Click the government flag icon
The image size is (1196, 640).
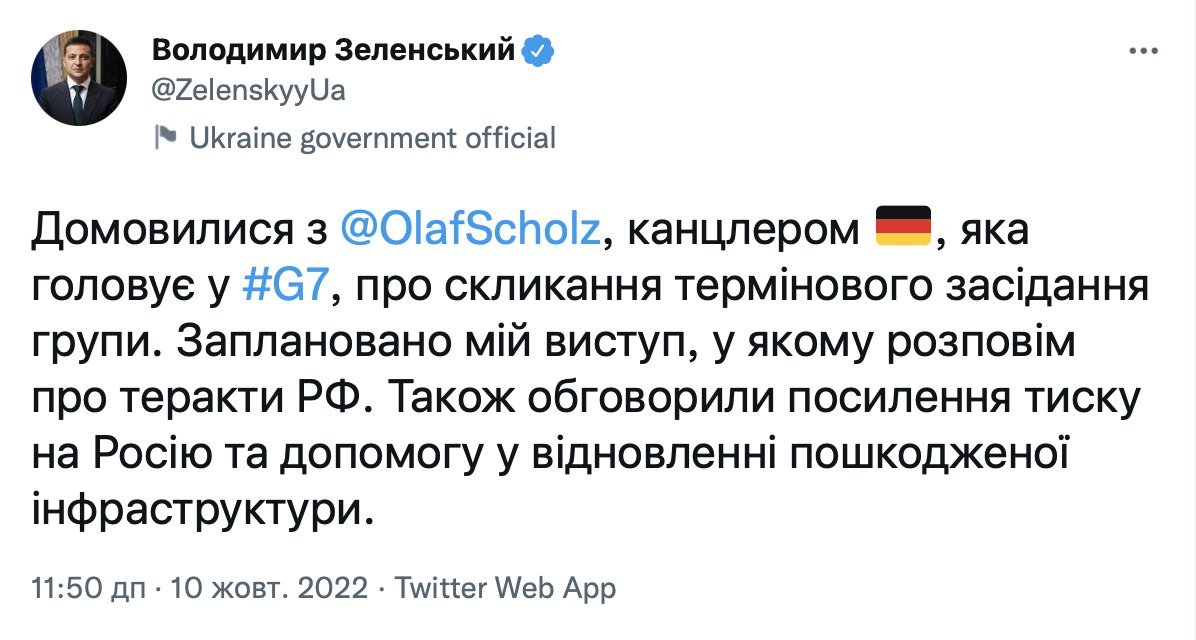[165, 138]
